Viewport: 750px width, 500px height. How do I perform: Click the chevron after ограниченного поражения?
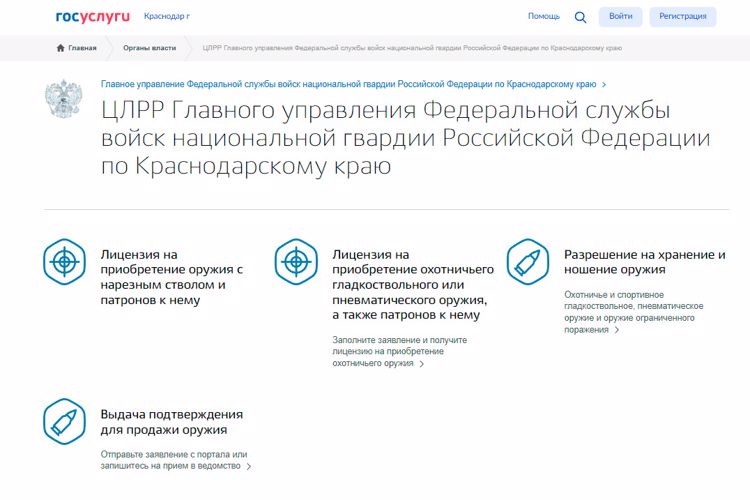[x=617, y=330]
